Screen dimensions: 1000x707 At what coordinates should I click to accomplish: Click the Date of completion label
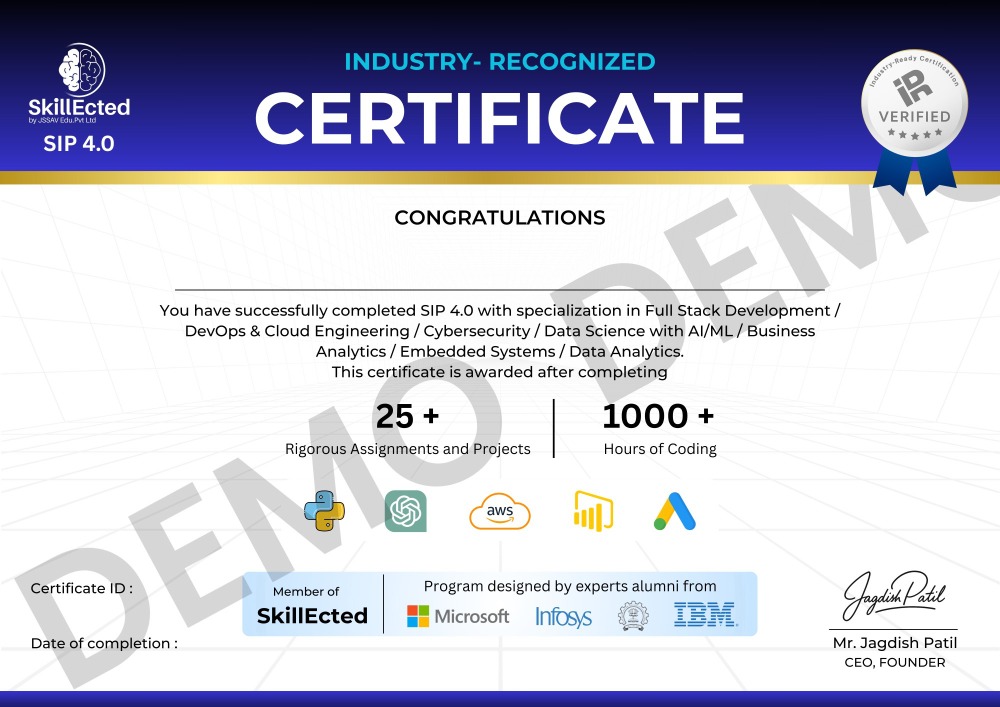pyautogui.click(x=104, y=643)
